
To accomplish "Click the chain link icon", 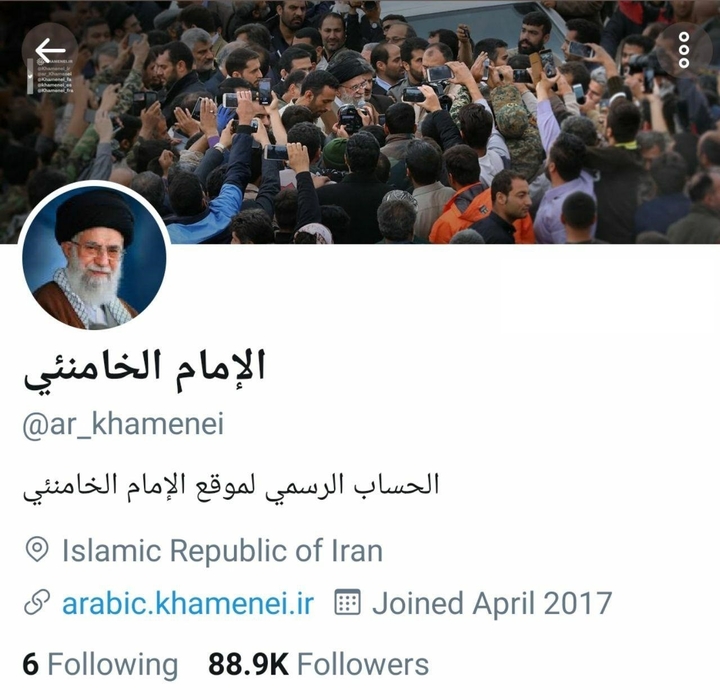I will point(37,603).
